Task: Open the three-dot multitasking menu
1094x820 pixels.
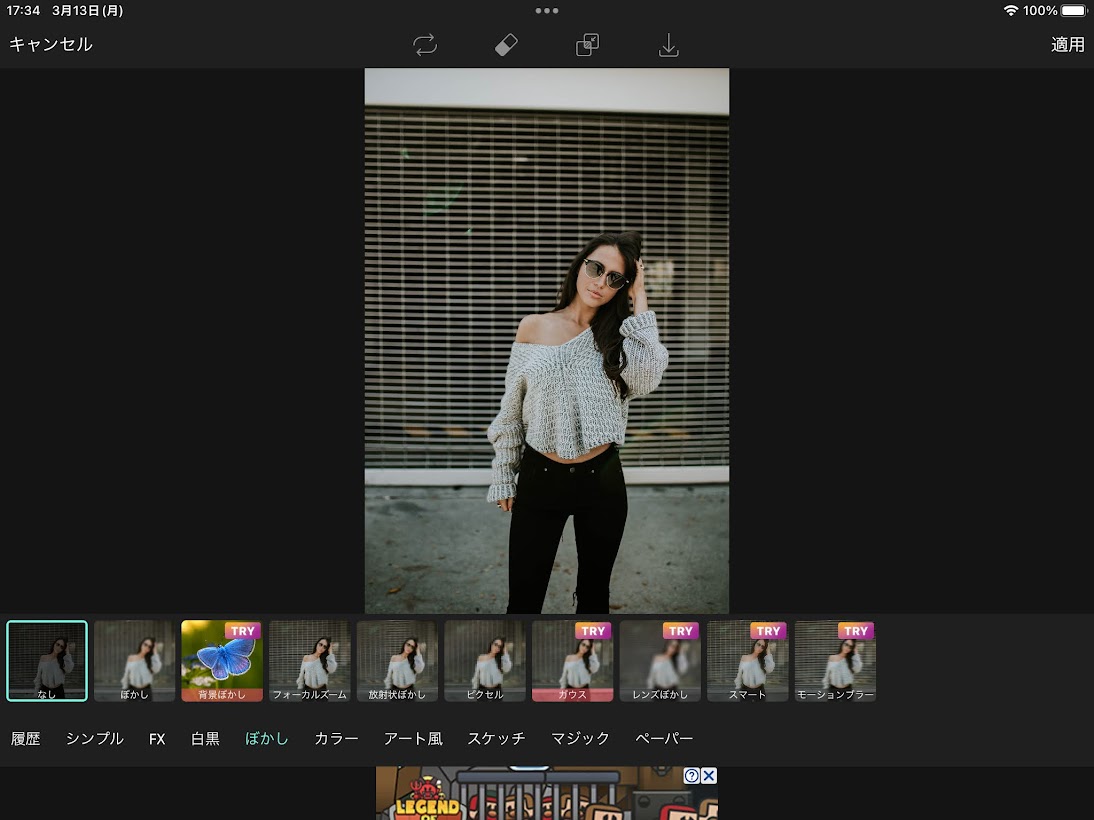Action: pyautogui.click(x=547, y=11)
